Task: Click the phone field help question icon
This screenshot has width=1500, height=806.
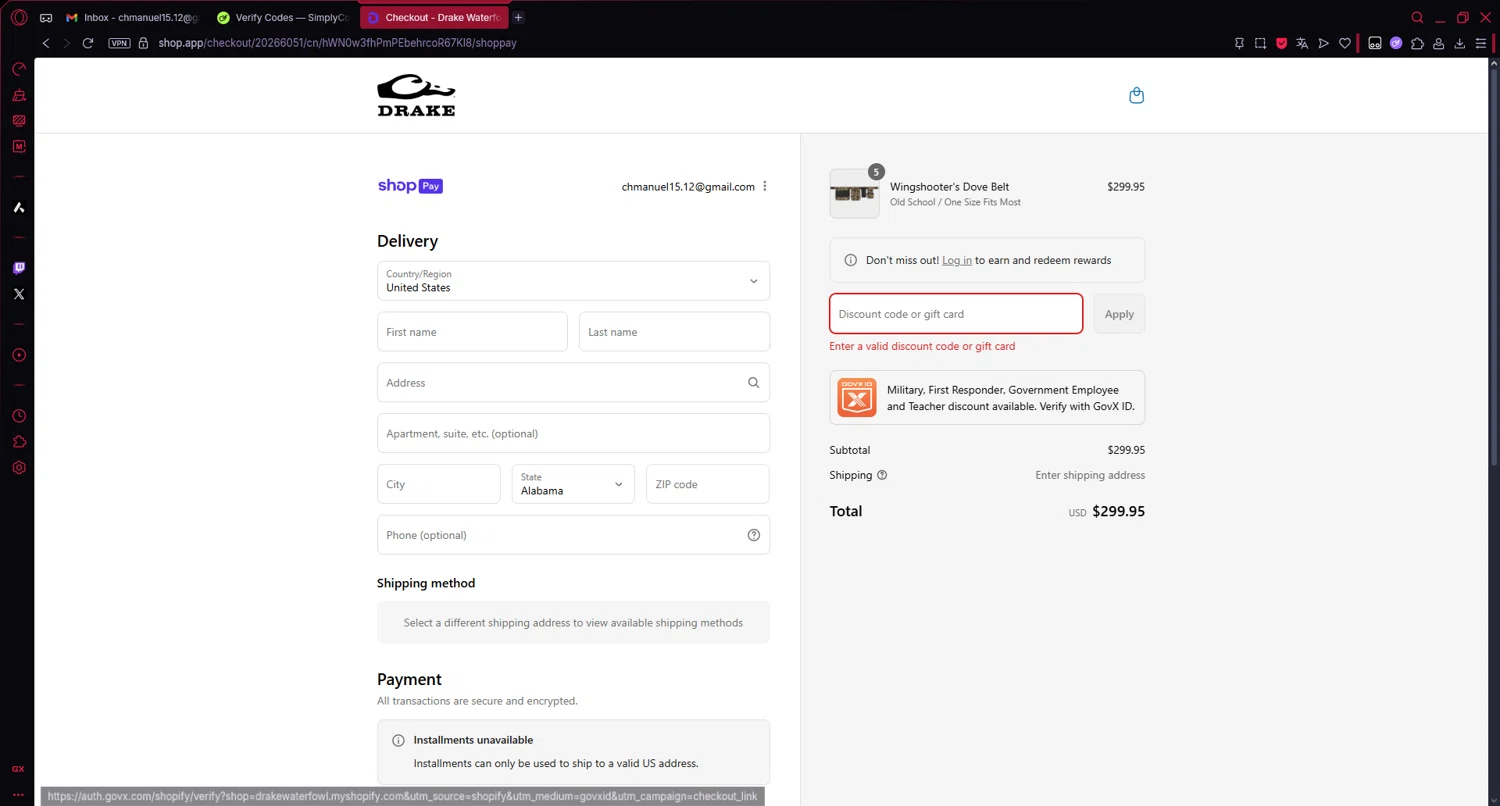Action: pos(754,535)
